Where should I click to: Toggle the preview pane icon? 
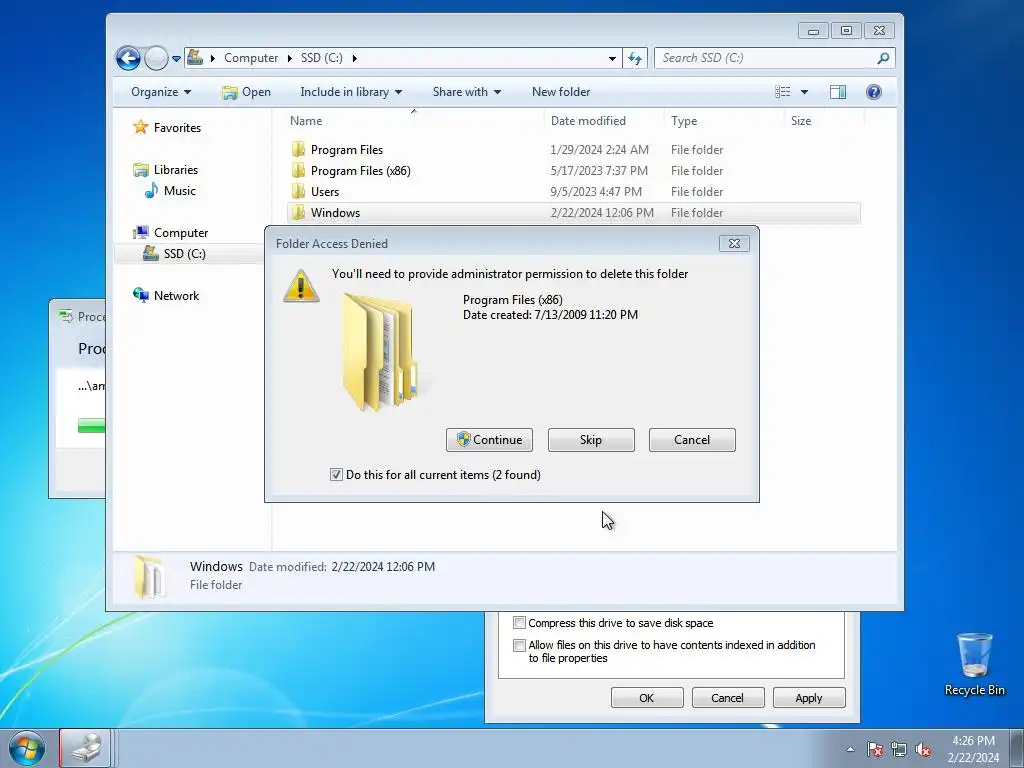pyautogui.click(x=838, y=92)
